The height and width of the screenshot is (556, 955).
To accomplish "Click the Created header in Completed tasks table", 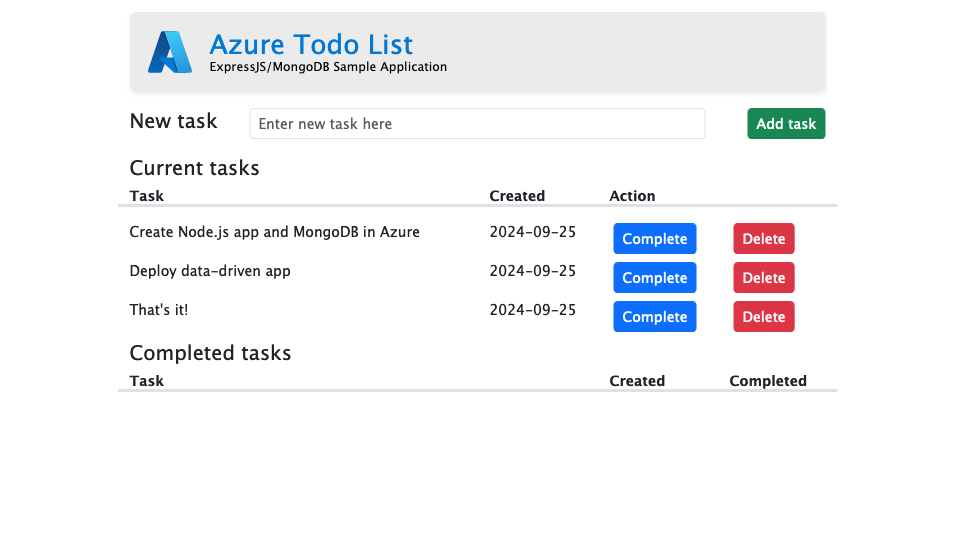I will [637, 381].
